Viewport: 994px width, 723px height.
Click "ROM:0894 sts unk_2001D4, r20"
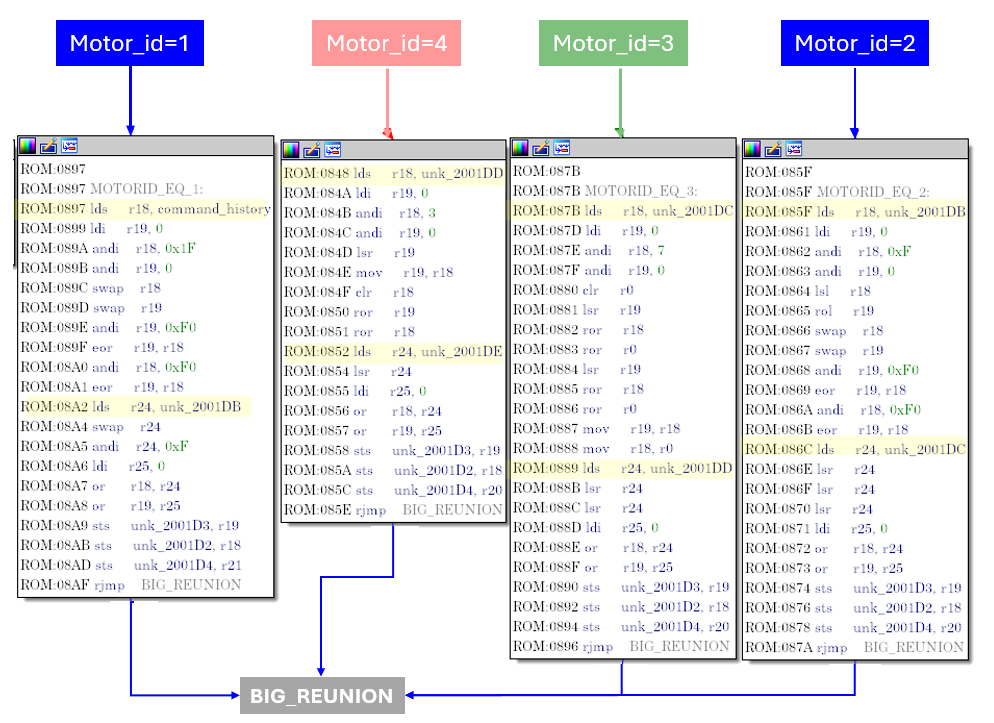pos(621,627)
